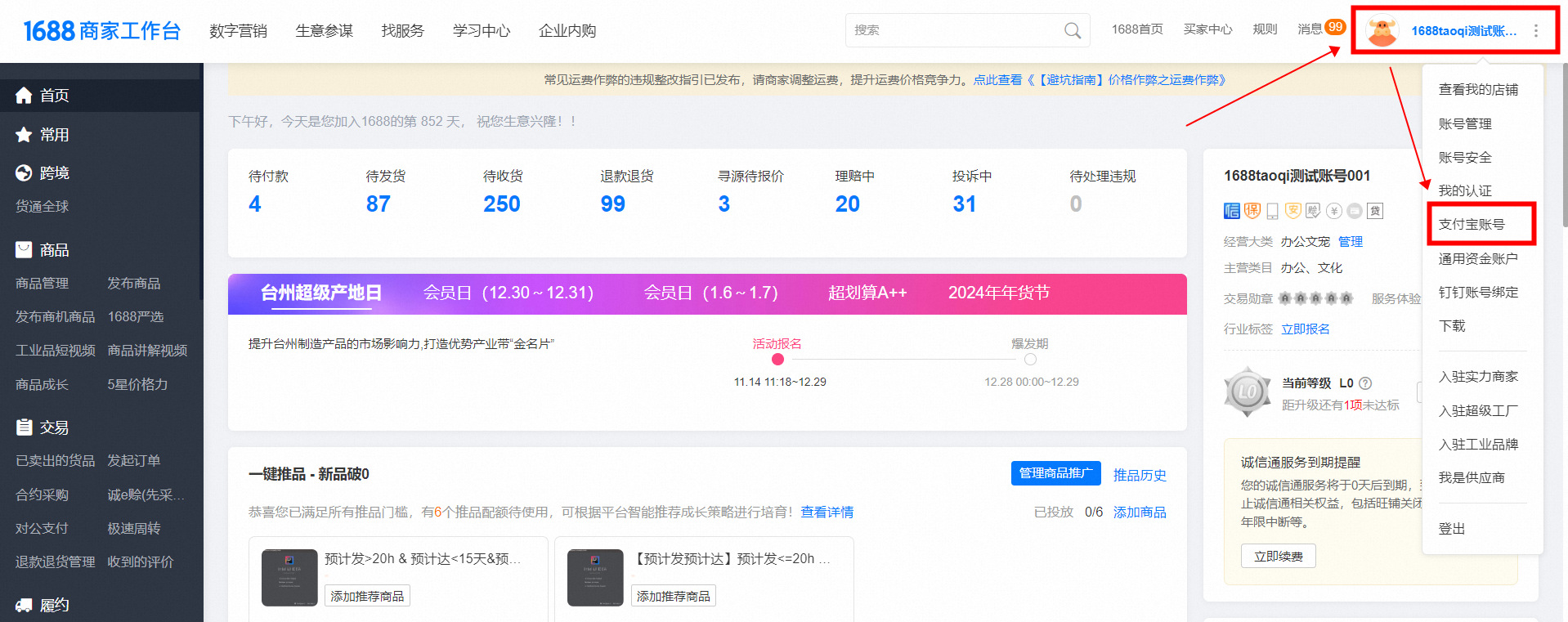Viewport: 1568px width, 622px height.
Task: Open the 2024年年货节 tab
Action: point(998,293)
